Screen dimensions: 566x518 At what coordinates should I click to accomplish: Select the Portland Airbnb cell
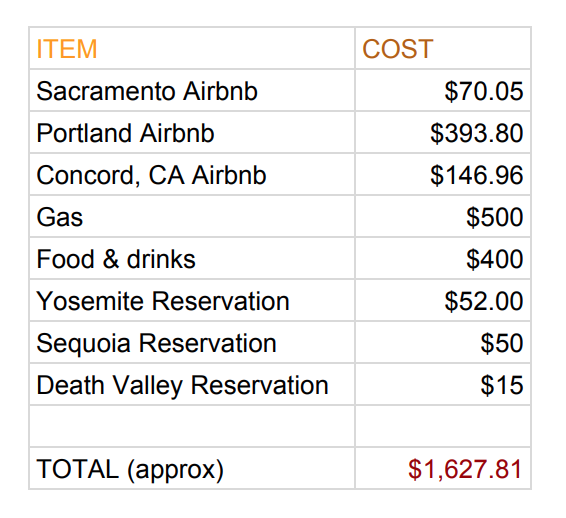point(192,132)
